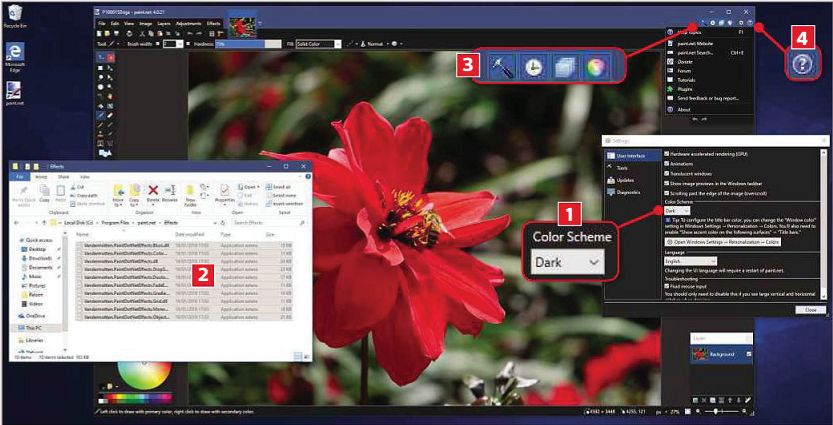The height and width of the screenshot is (425, 833).
Task: Switch to Share tab in Explorer ribbon
Action: coord(63,177)
